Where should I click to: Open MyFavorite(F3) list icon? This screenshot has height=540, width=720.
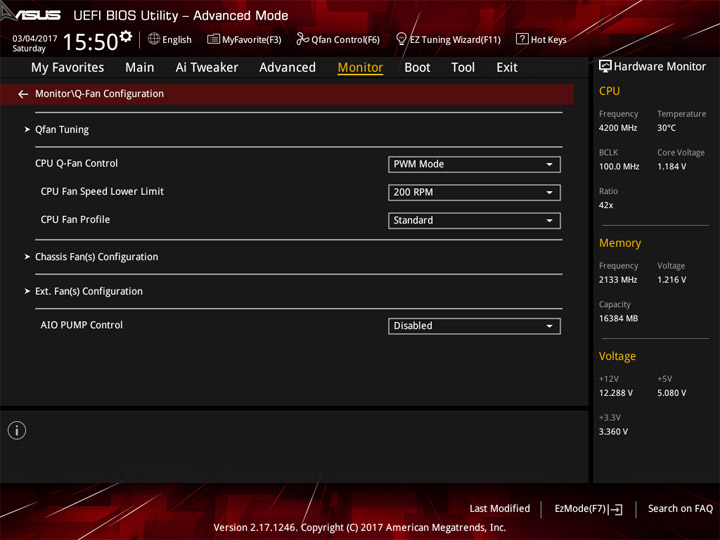tap(213, 39)
